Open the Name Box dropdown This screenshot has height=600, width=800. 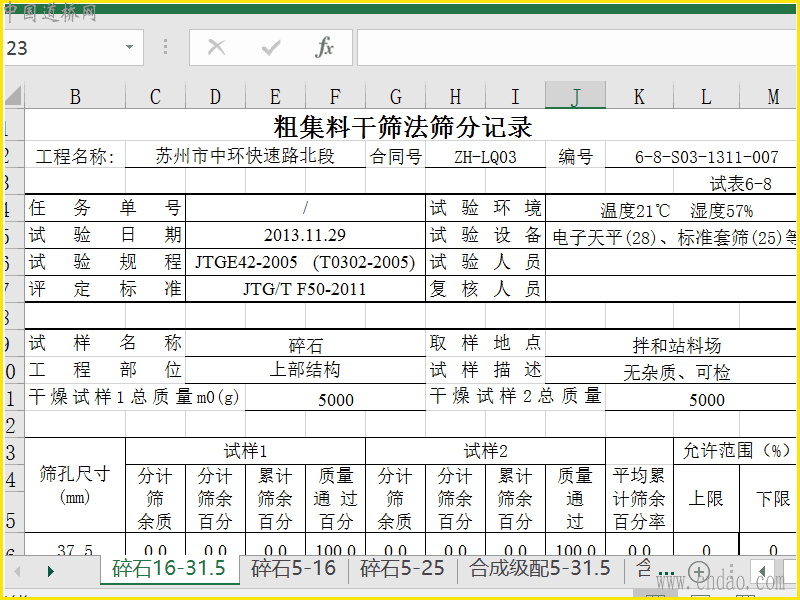tap(129, 47)
